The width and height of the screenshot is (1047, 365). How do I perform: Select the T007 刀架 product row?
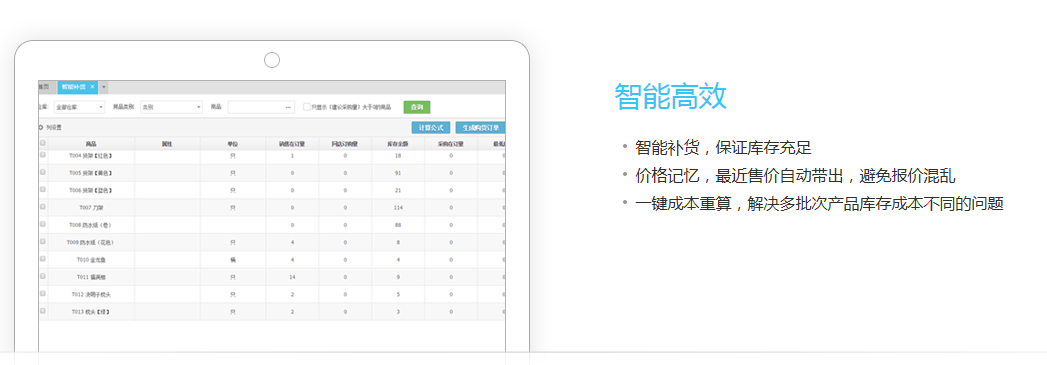[272, 208]
